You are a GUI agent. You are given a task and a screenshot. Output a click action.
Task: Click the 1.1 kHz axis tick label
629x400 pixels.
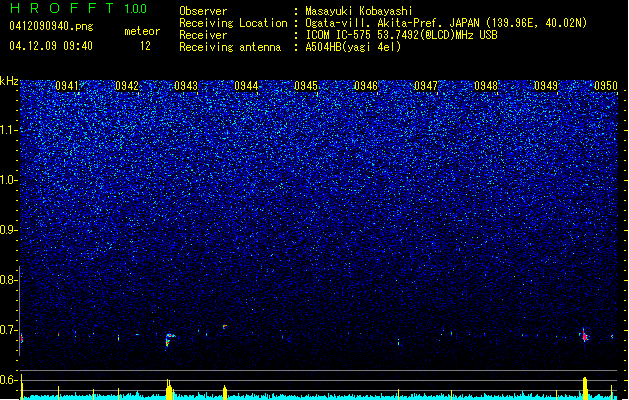7,130
